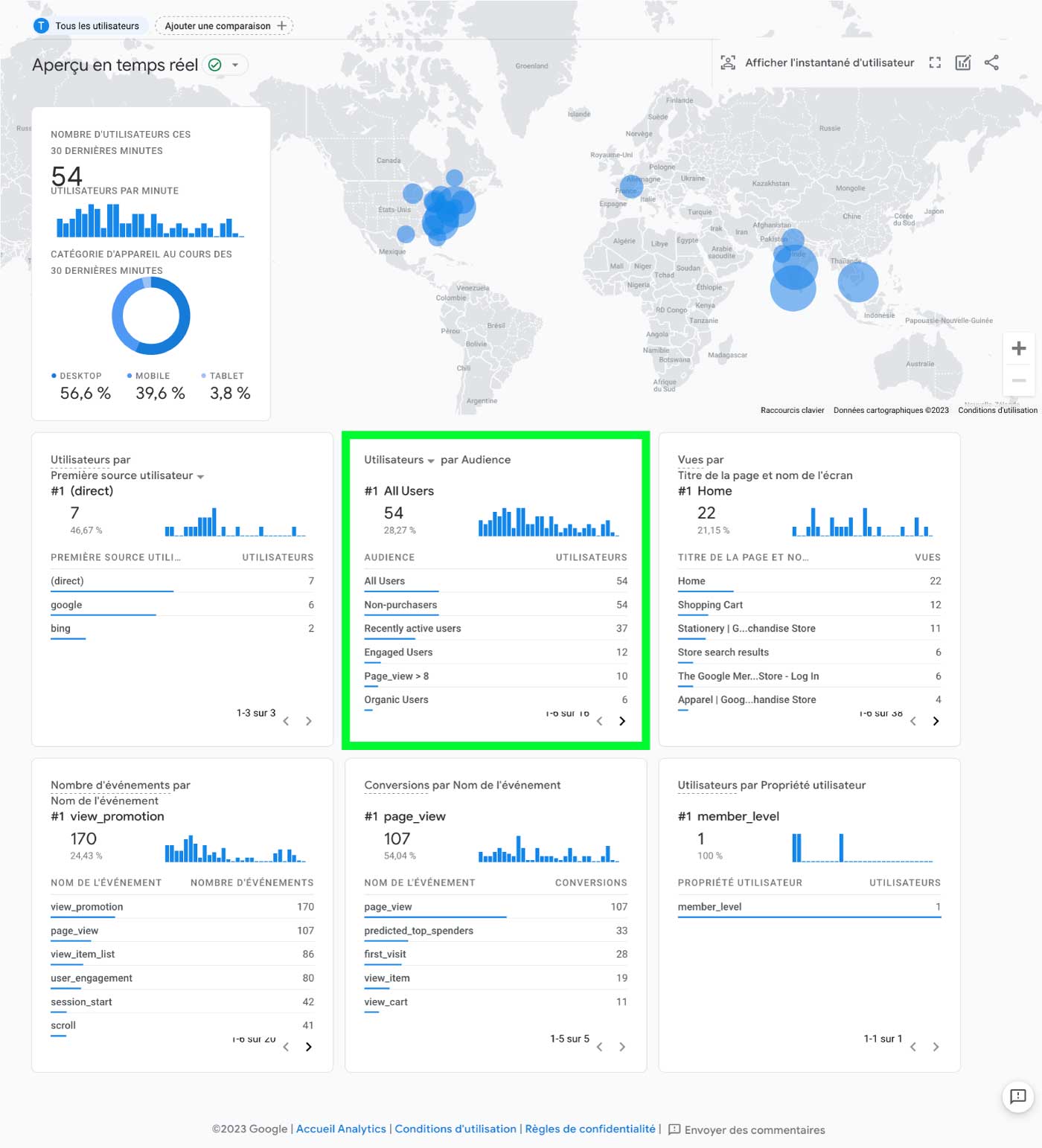Select the All Users audience row
Viewport: 1042px width, 1148px height.
tap(496, 581)
